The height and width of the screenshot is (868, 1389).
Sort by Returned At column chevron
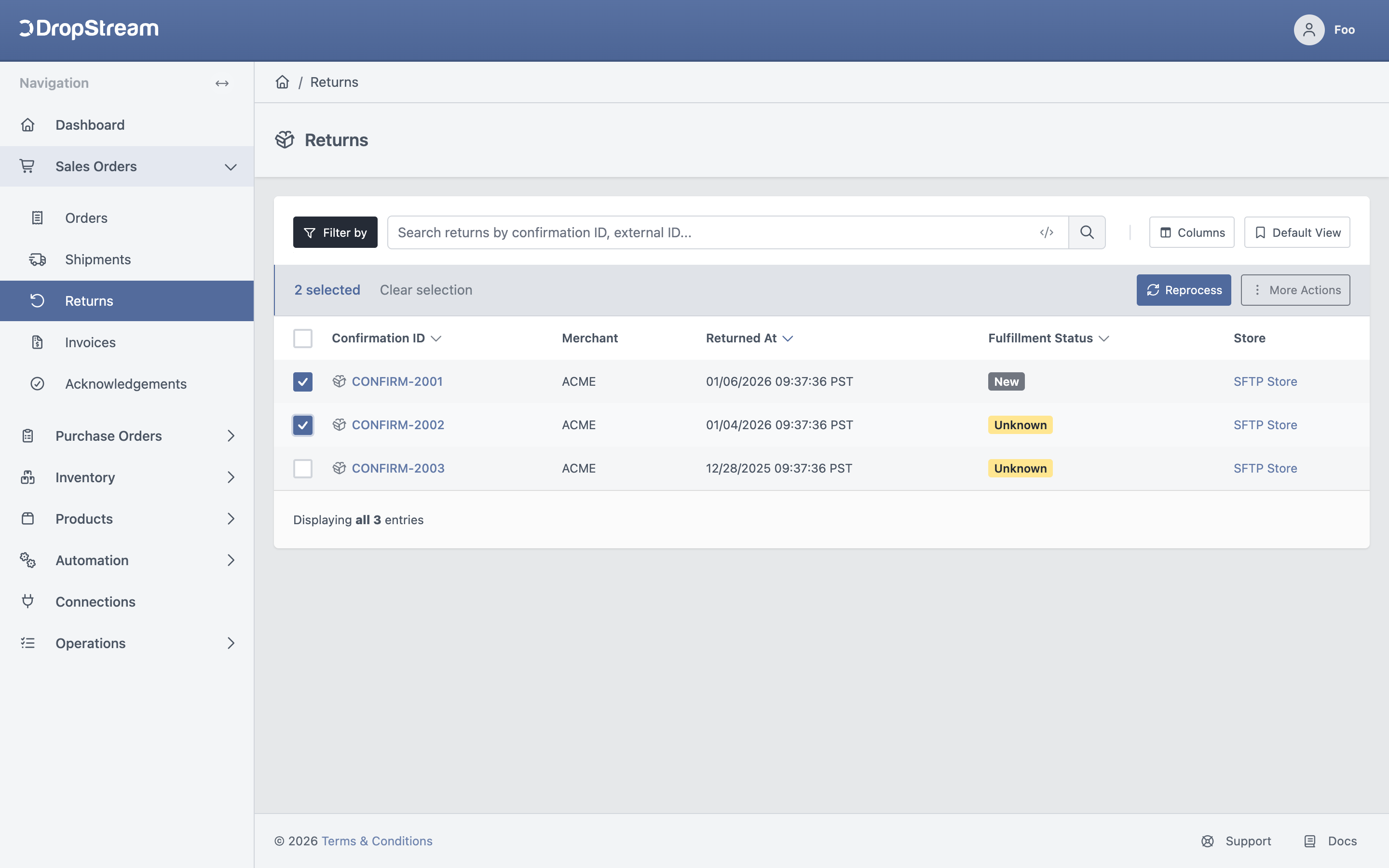788,339
